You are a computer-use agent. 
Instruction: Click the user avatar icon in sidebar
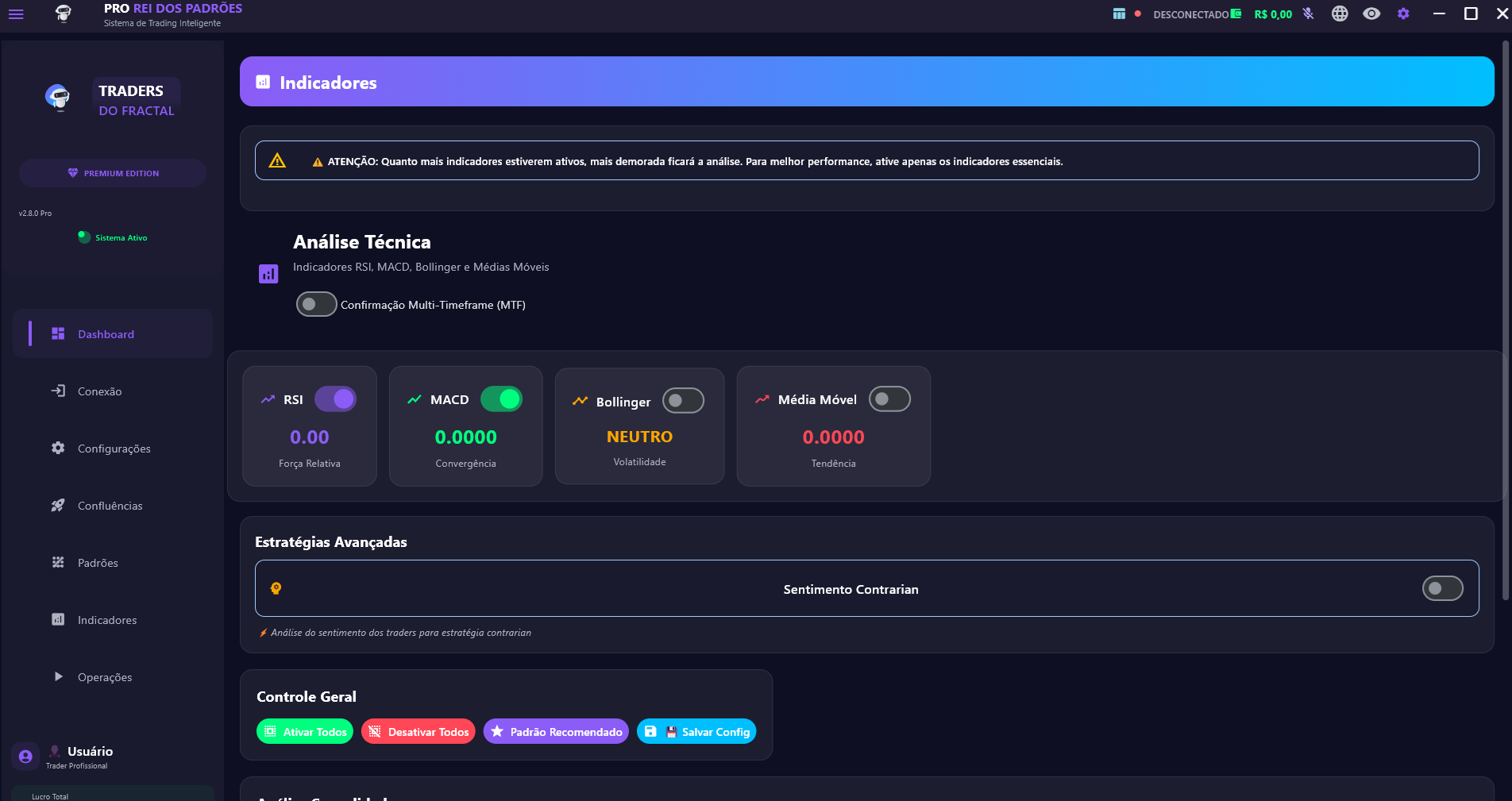[x=25, y=757]
